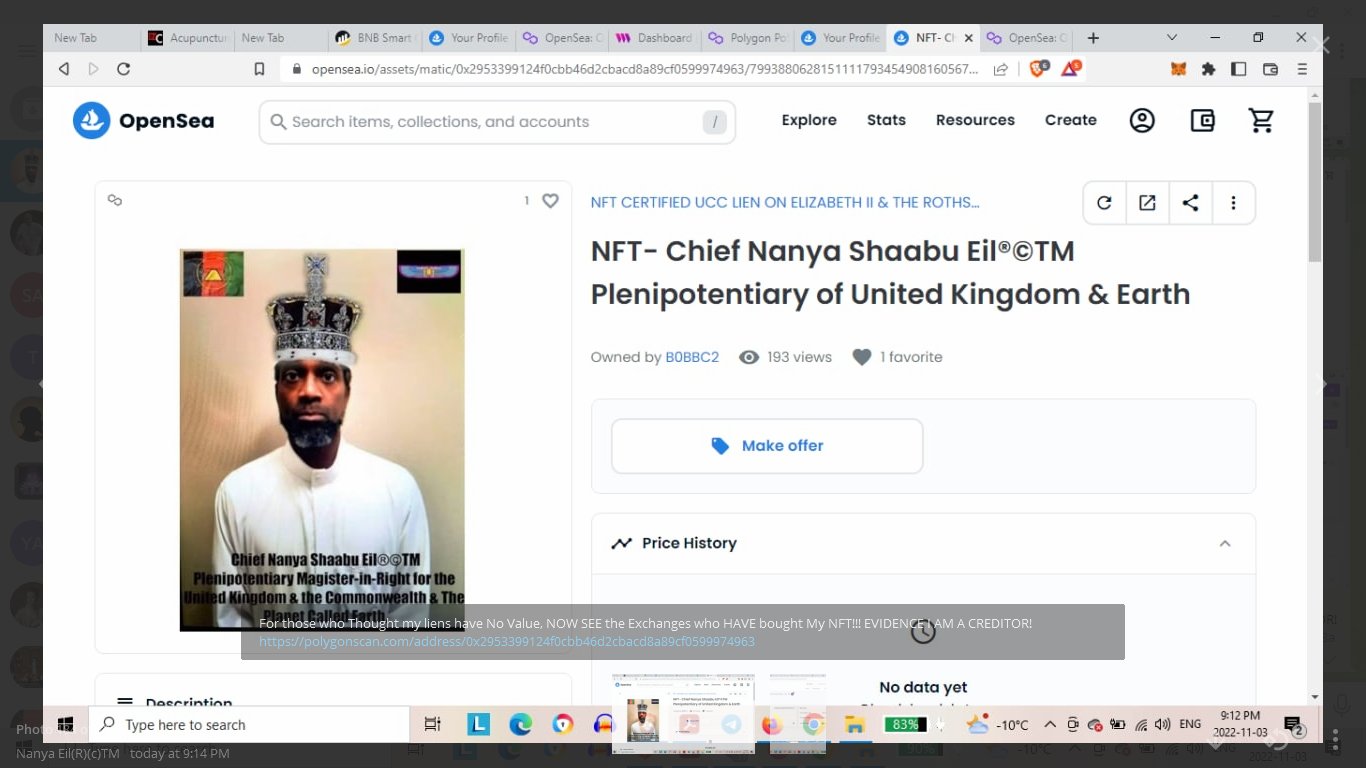Close the photo viewer overlay
The height and width of the screenshot is (768, 1366).
[1322, 45]
